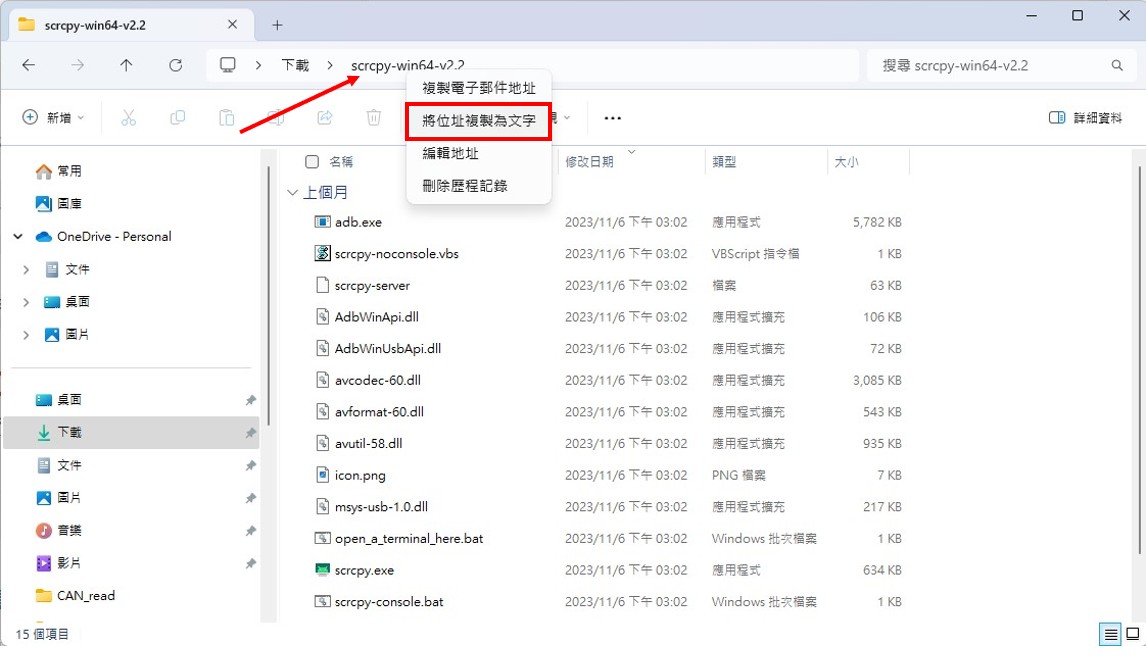The height and width of the screenshot is (658, 1146).
Task: Expand OneDrive 圖片 folder
Action: point(26,334)
